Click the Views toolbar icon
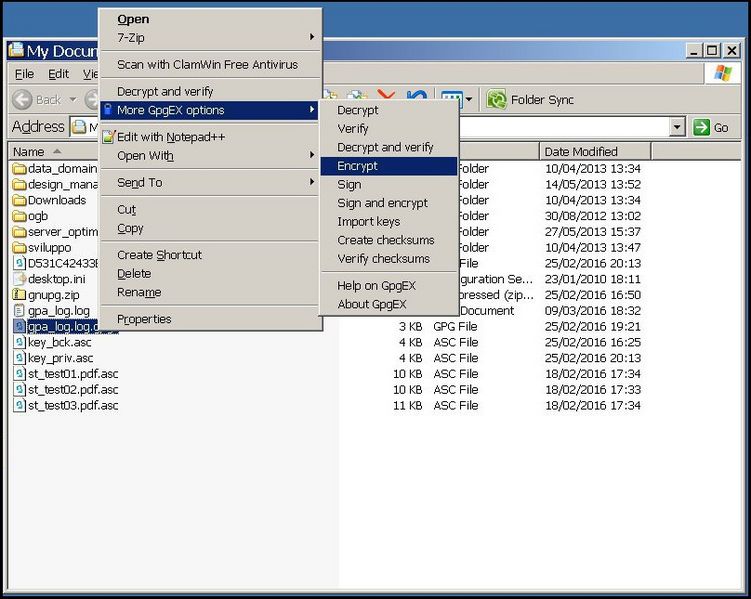751x599 pixels. (x=451, y=99)
